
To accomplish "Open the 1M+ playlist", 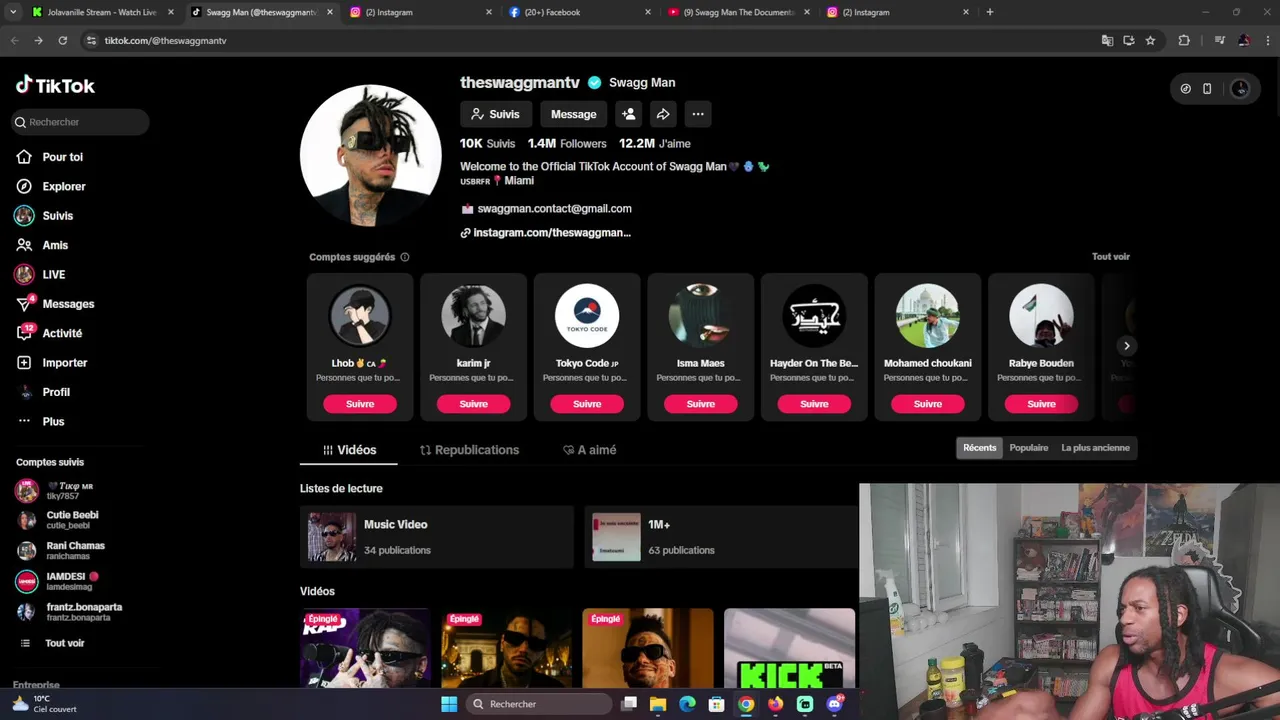I will click(721, 537).
